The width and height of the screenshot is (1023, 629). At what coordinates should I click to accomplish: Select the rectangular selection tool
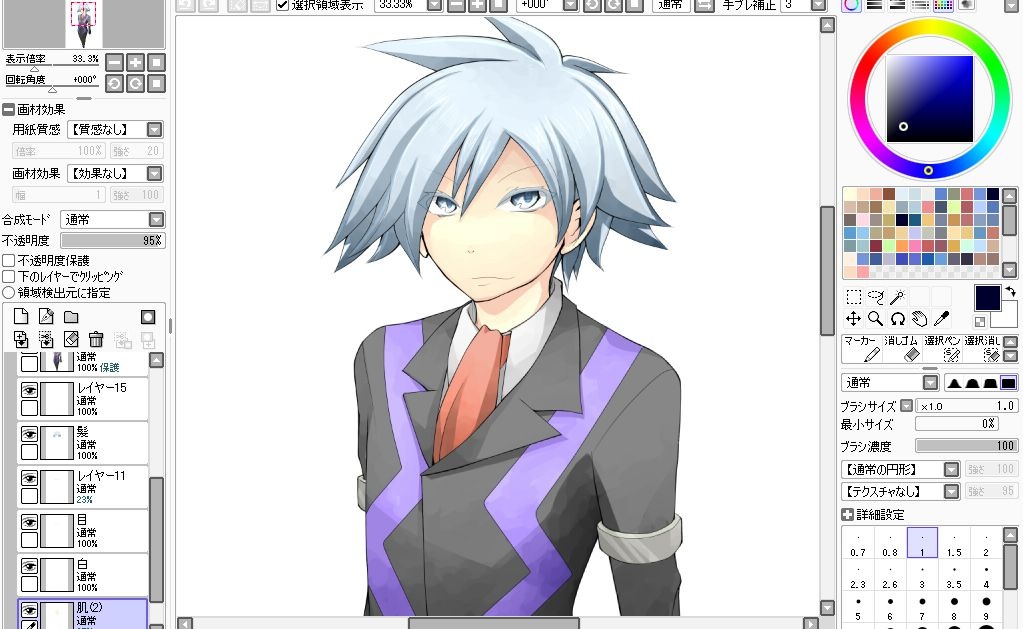tap(853, 298)
